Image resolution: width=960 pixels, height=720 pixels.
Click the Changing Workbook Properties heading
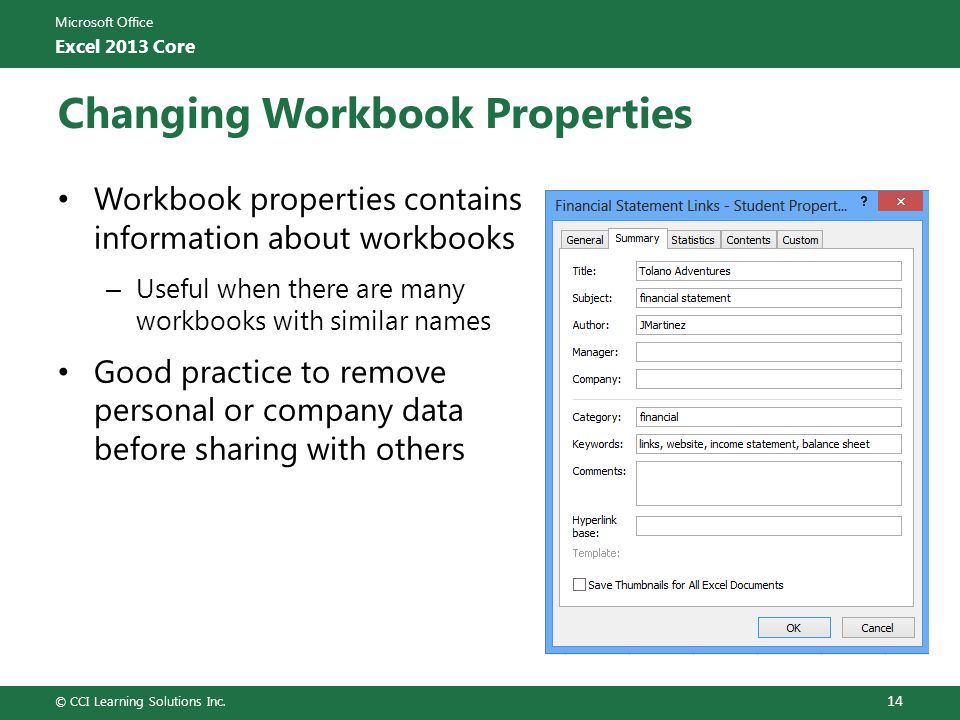375,114
